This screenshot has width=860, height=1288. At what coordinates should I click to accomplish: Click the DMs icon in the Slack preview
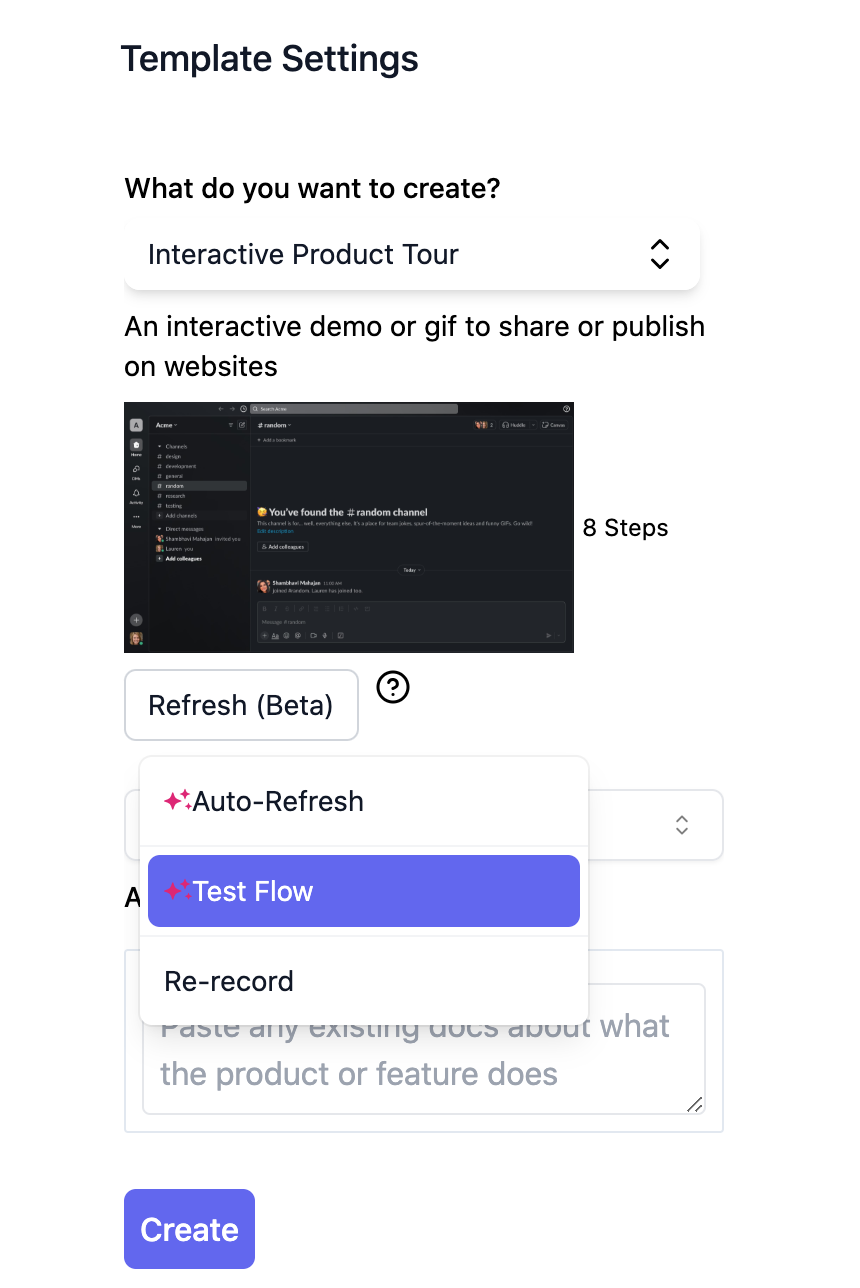click(136, 470)
